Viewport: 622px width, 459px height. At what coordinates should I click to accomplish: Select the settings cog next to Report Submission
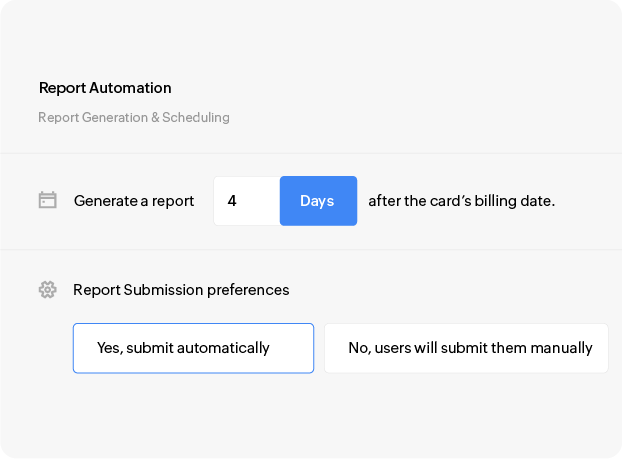pyautogui.click(x=47, y=290)
